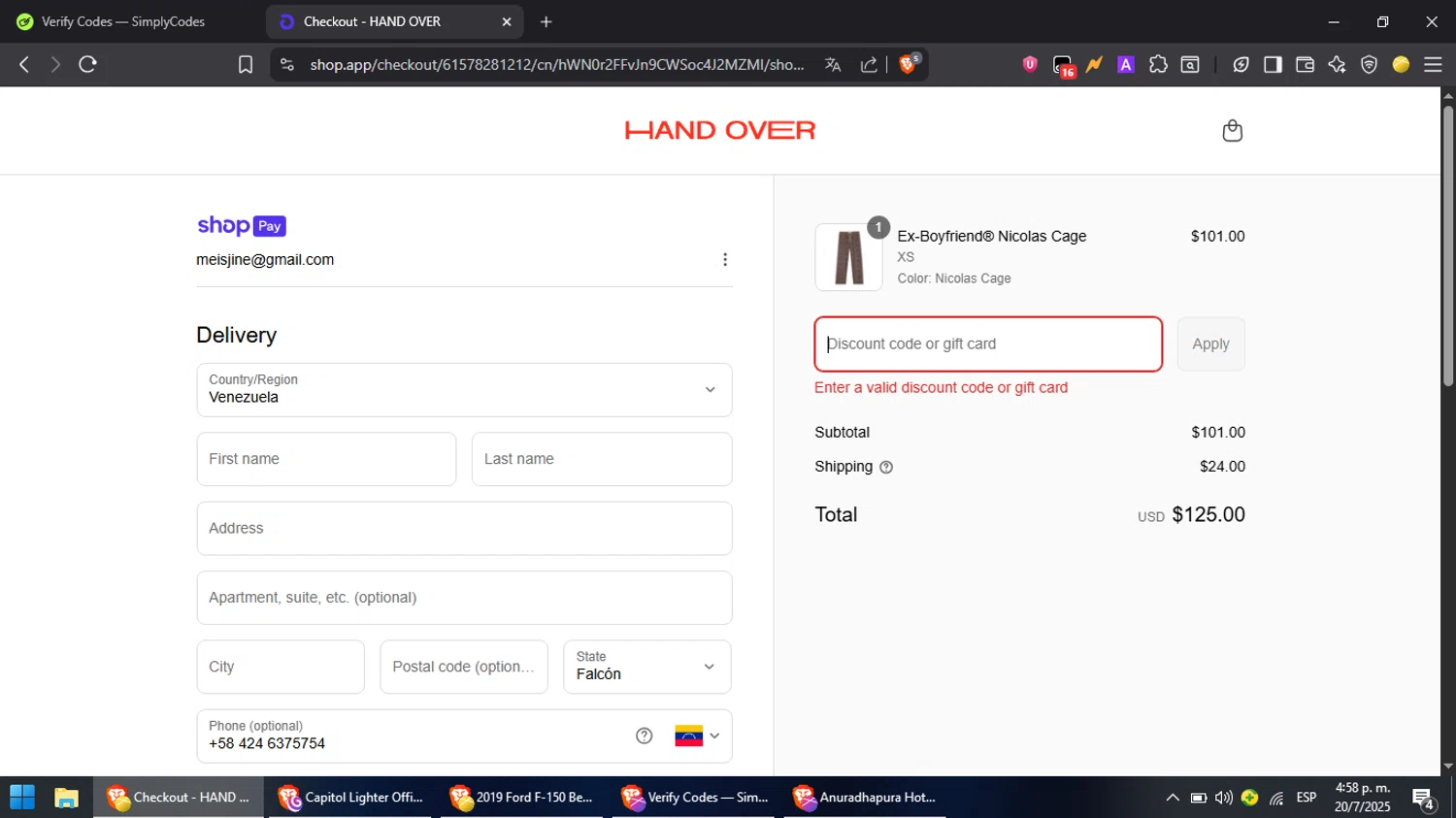Open the Brave Wallet icon
Image resolution: width=1456 pixels, height=818 pixels.
pyautogui.click(x=1305, y=64)
